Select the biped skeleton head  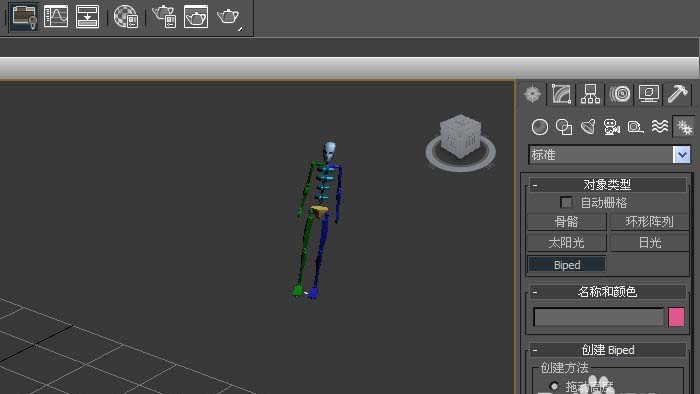tap(329, 151)
